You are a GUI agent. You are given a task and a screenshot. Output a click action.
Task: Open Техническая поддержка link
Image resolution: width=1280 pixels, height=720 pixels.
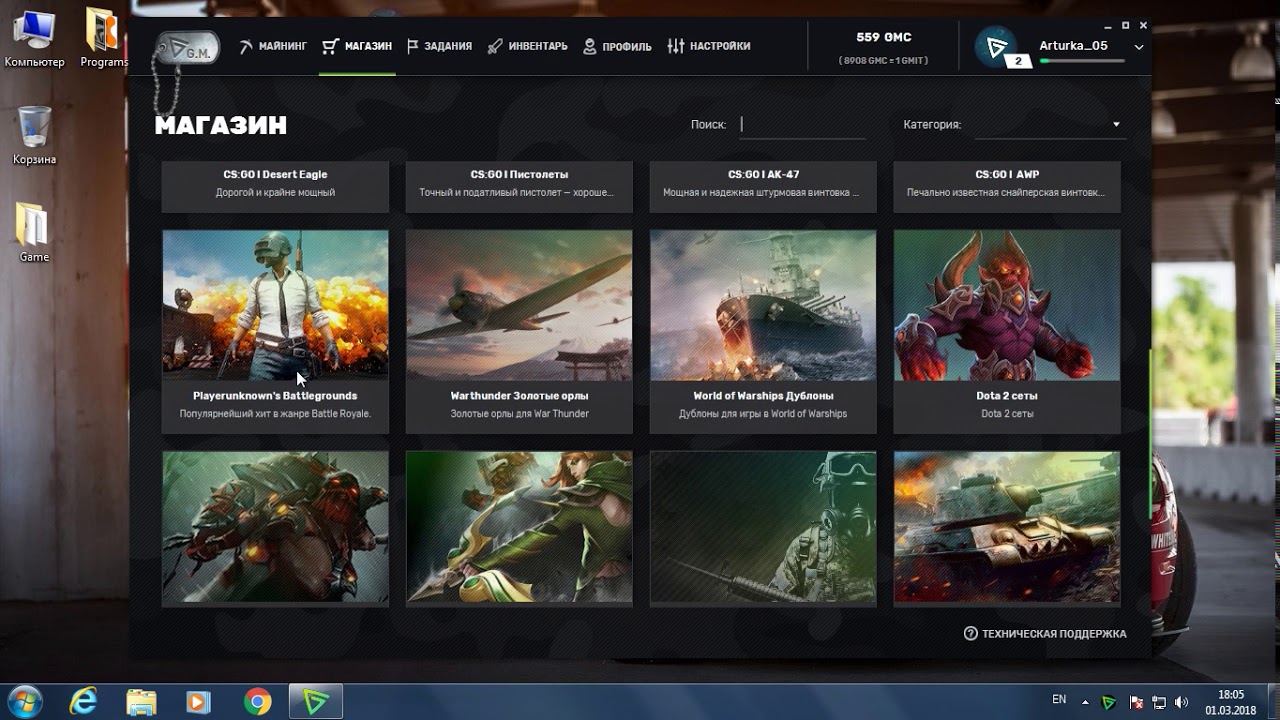(x=1045, y=634)
